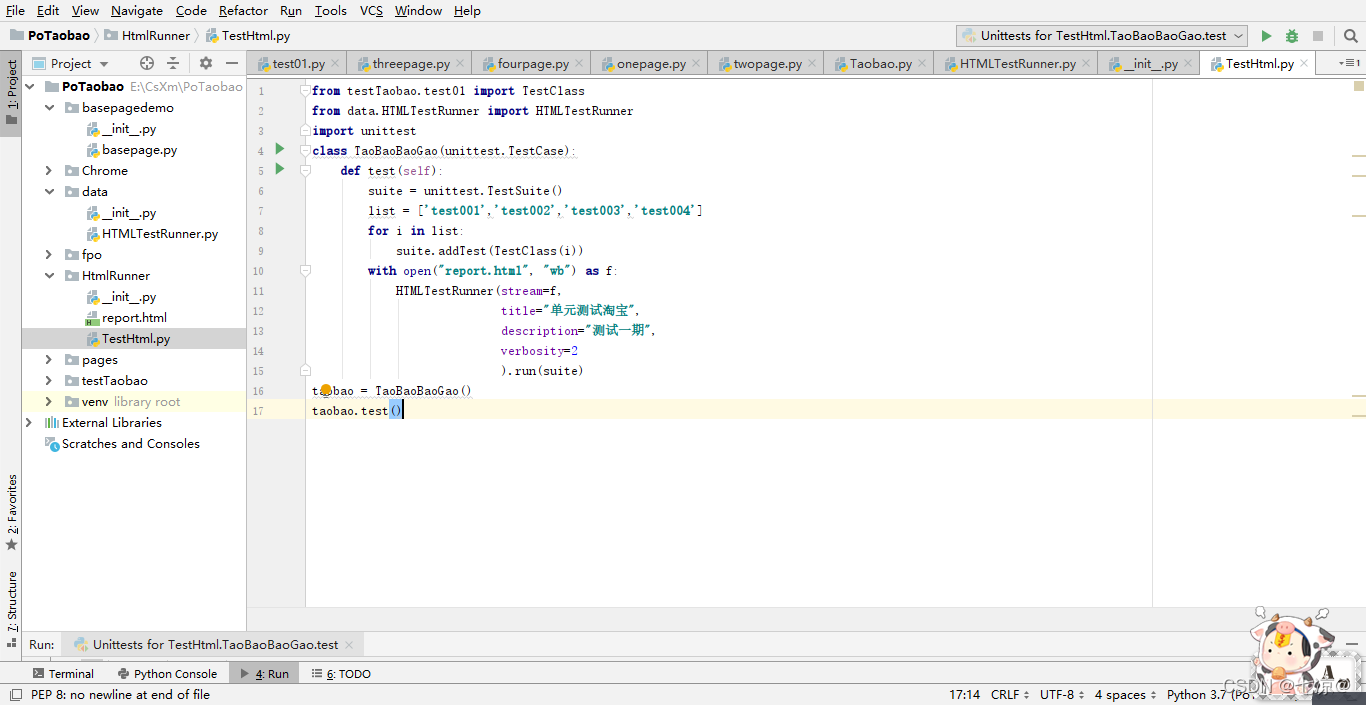Close the Unittests run tab in Run panel
This screenshot has width=1366, height=705.
coord(348,645)
